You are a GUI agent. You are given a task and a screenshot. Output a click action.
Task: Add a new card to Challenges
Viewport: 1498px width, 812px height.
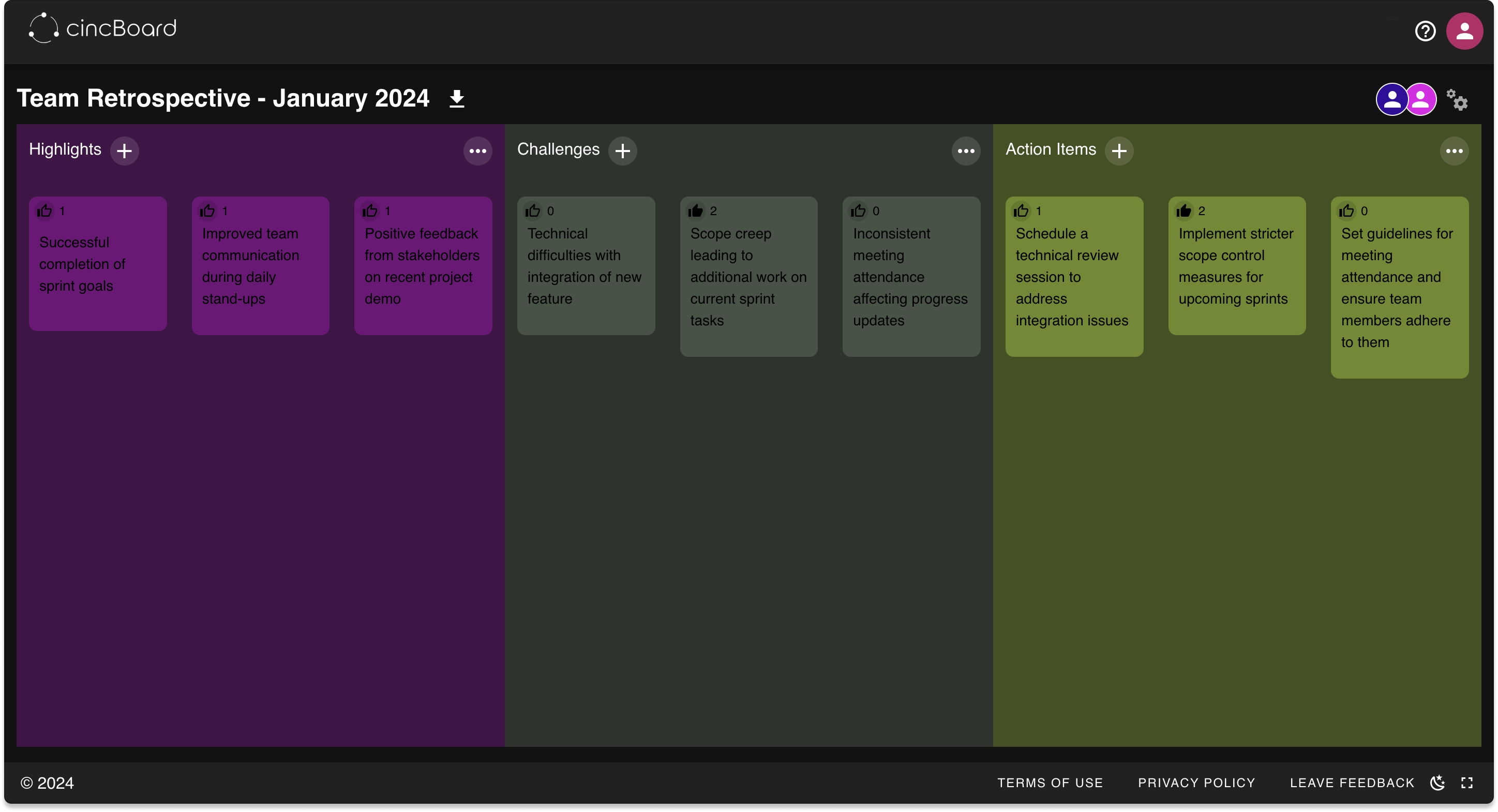click(623, 151)
